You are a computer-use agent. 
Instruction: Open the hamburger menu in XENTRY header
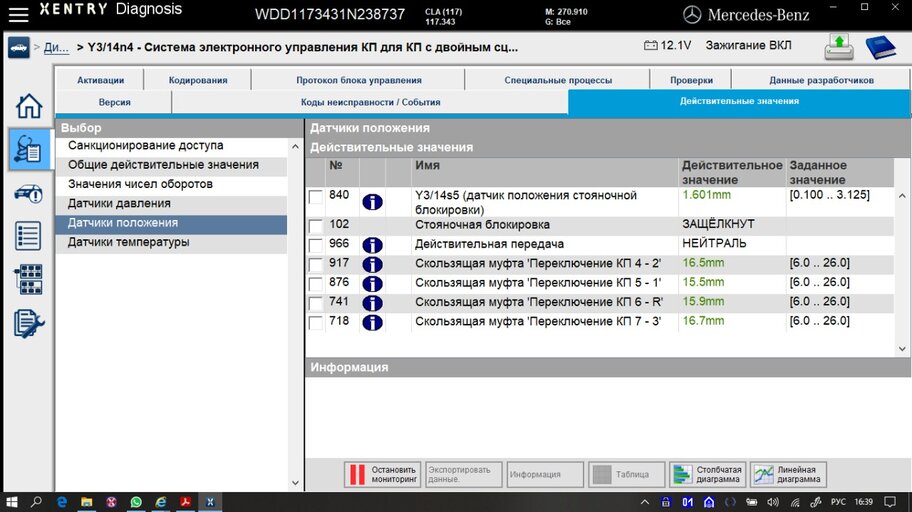point(18,15)
